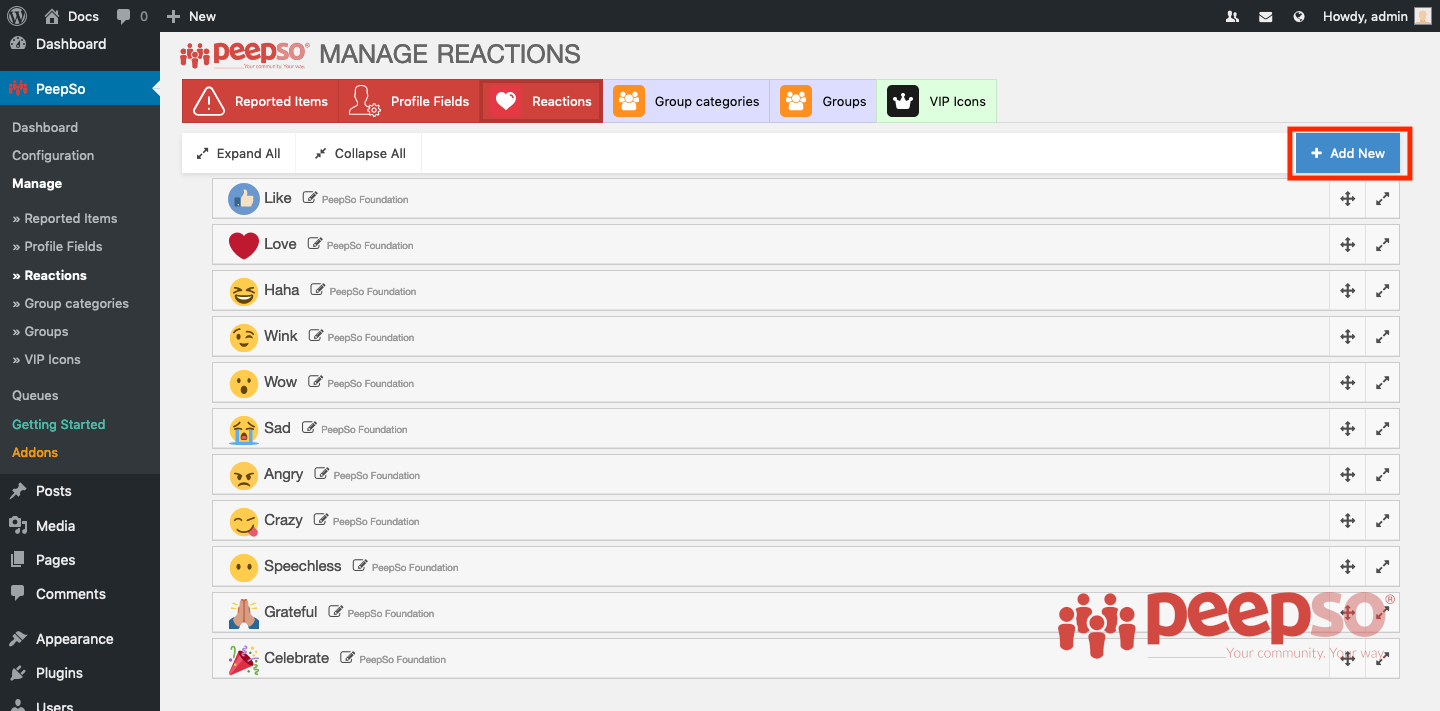Expand the Love reaction row

pos(1382,245)
